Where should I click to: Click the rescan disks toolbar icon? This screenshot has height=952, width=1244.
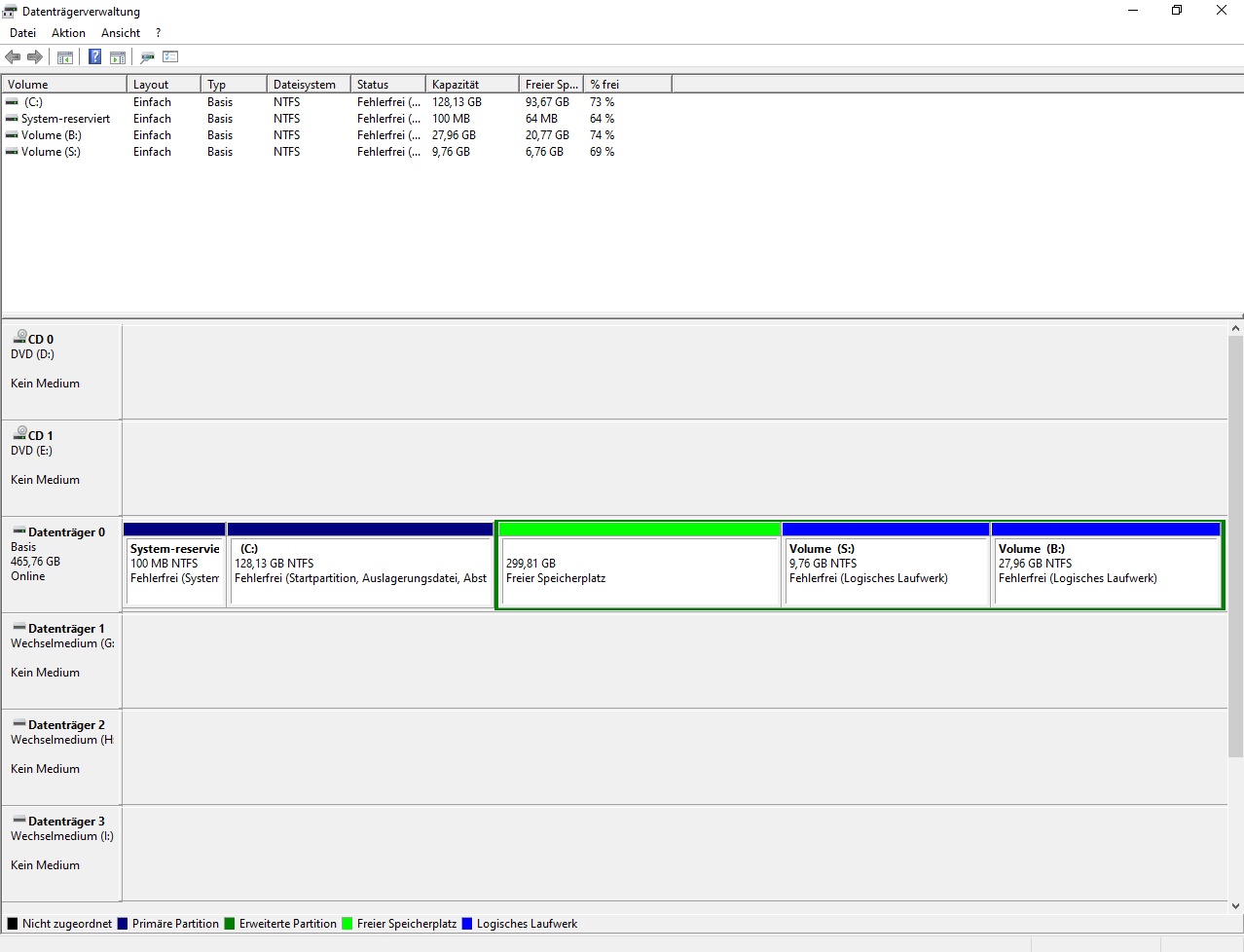(x=147, y=57)
